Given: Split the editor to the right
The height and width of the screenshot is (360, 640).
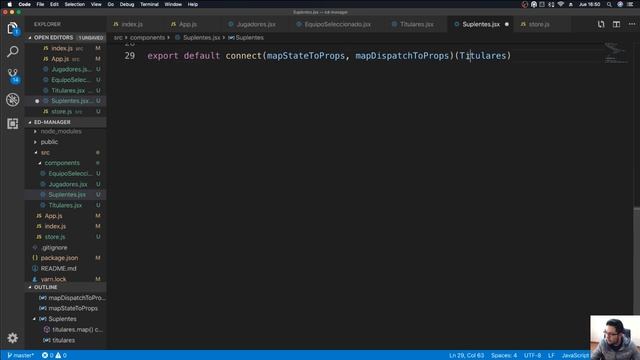Looking at the screenshot, I should tap(616, 24).
